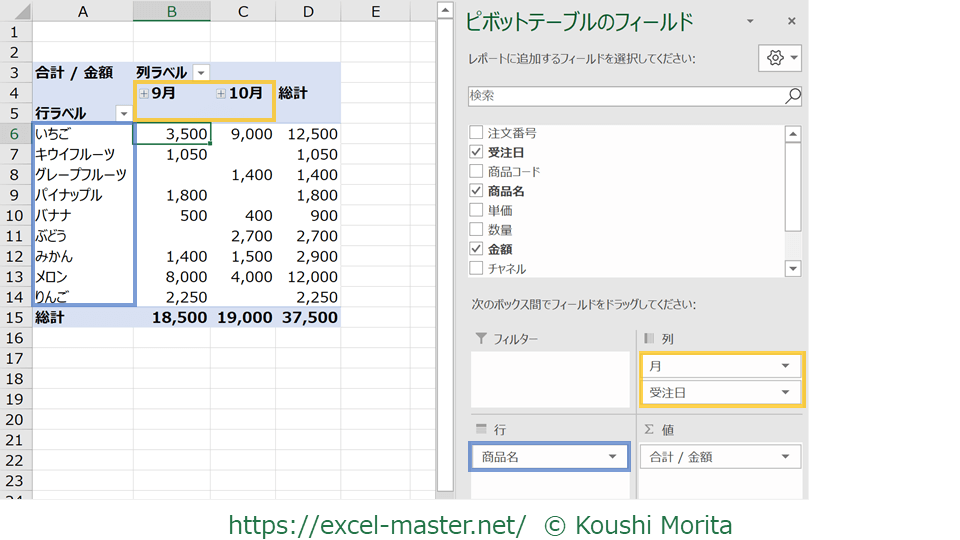Open 合計 / 金額 field menu in 値 area
The width and height of the screenshot is (960, 540).
click(785, 457)
